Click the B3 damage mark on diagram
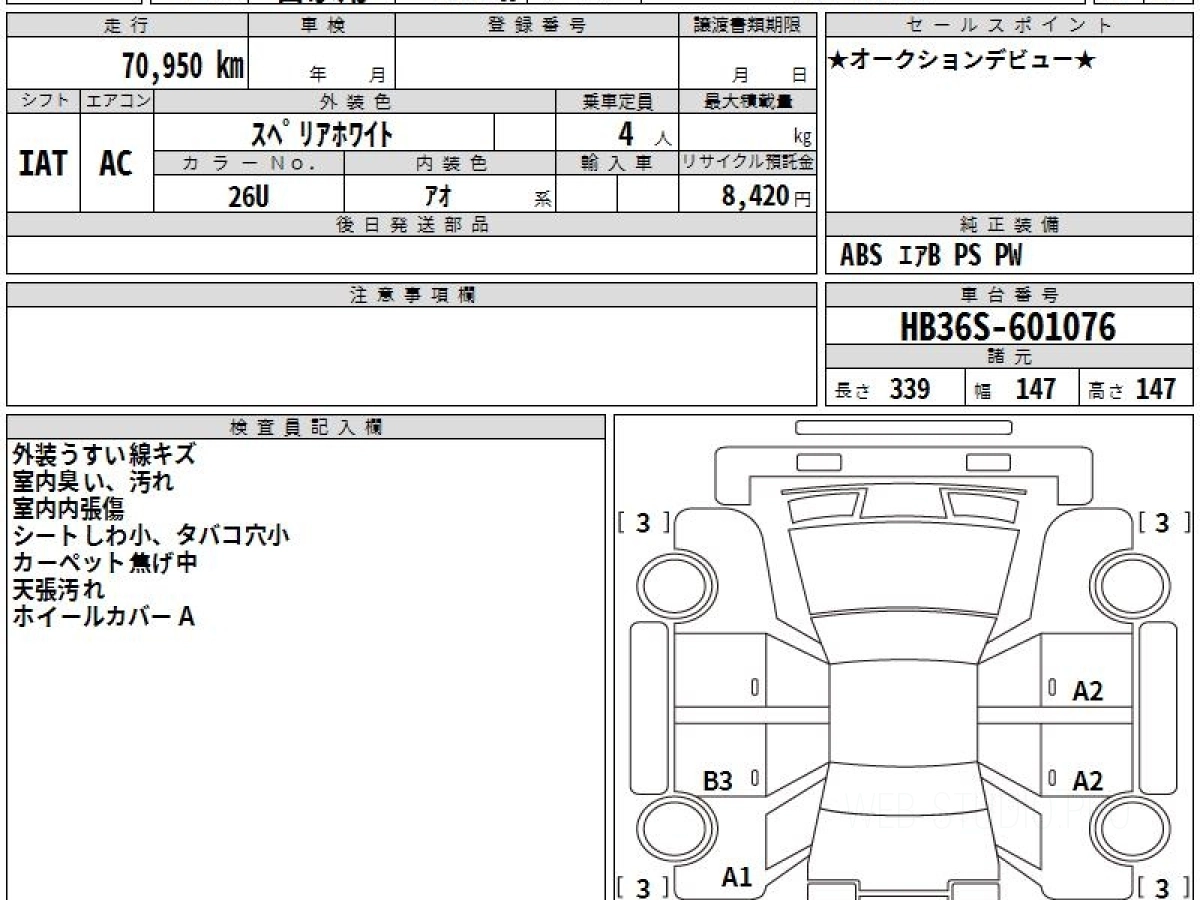 pyautogui.click(x=717, y=781)
